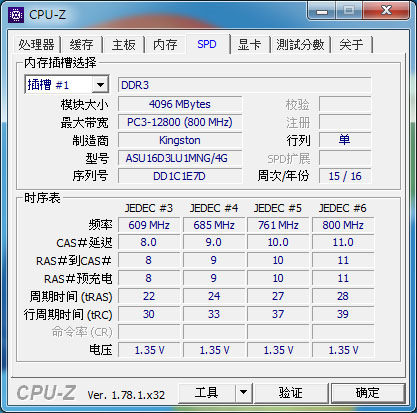417x413 pixels.
Task: Click the 8.0 CAS latency cell
Action: [149, 242]
